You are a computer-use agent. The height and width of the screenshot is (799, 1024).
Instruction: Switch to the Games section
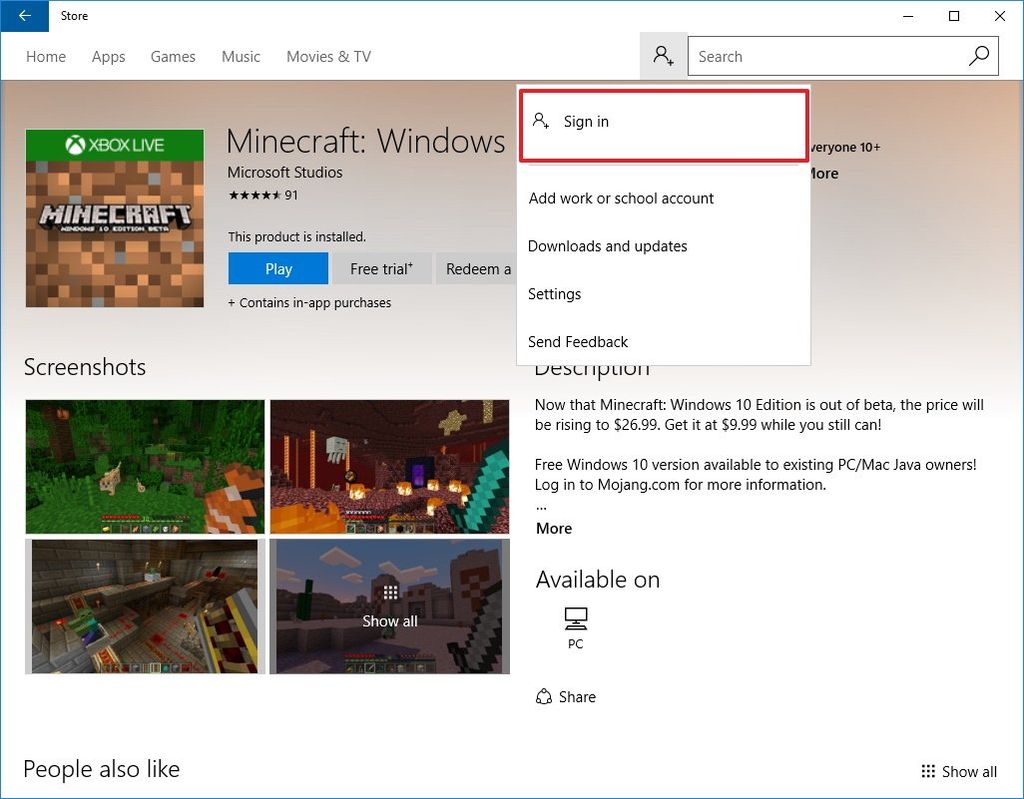[172, 57]
